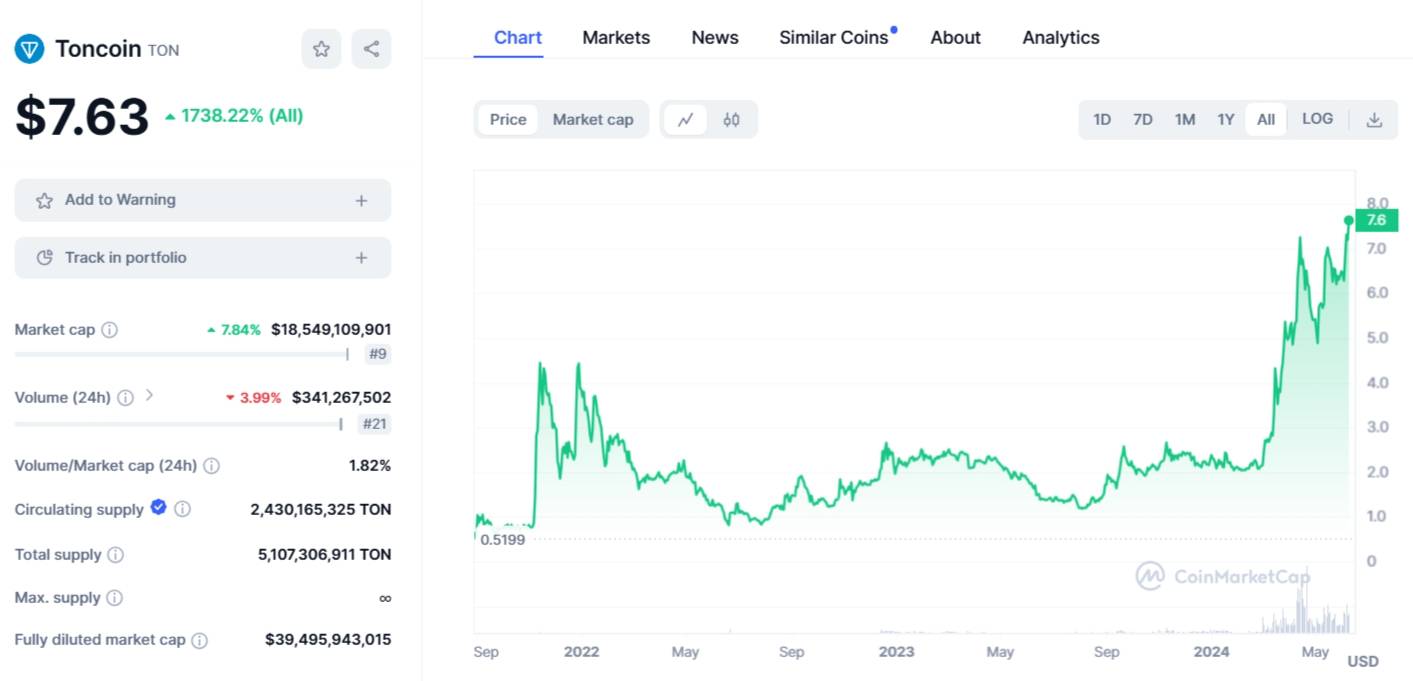This screenshot has height=681, width=1413.
Task: Click the market cap rank progress bar
Action: pyautogui.click(x=182, y=354)
